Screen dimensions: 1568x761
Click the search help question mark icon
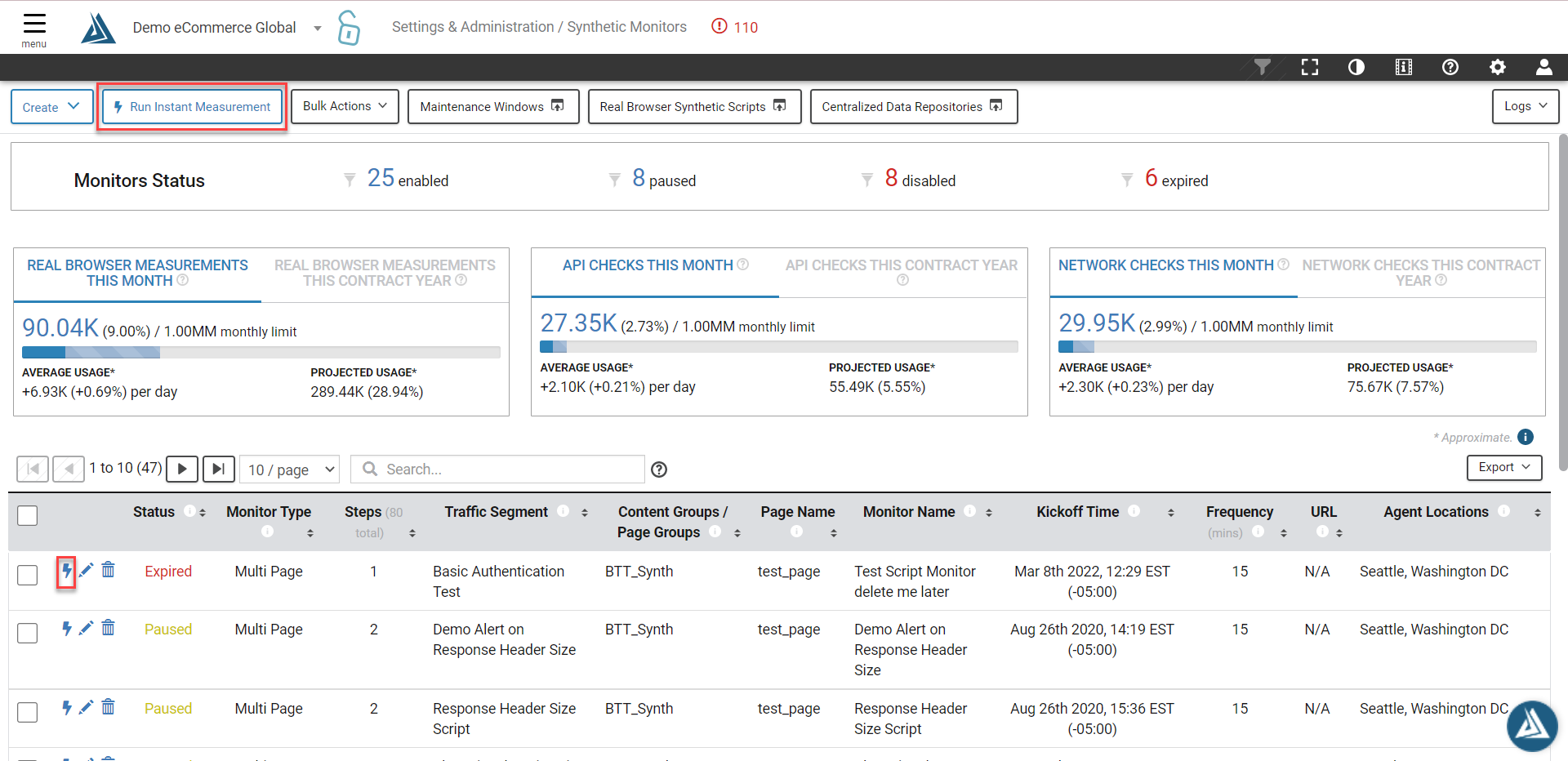click(659, 470)
